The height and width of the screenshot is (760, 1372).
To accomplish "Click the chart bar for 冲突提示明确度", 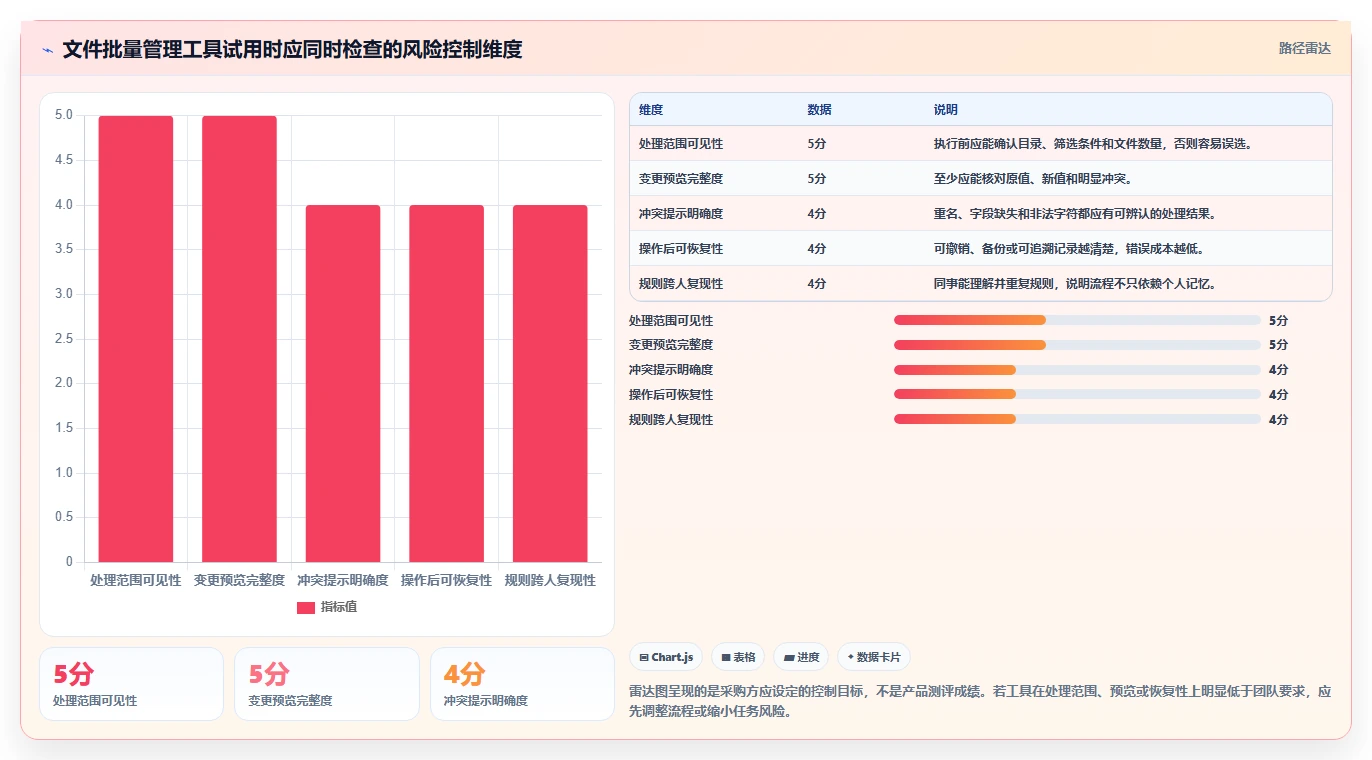I will (x=343, y=383).
